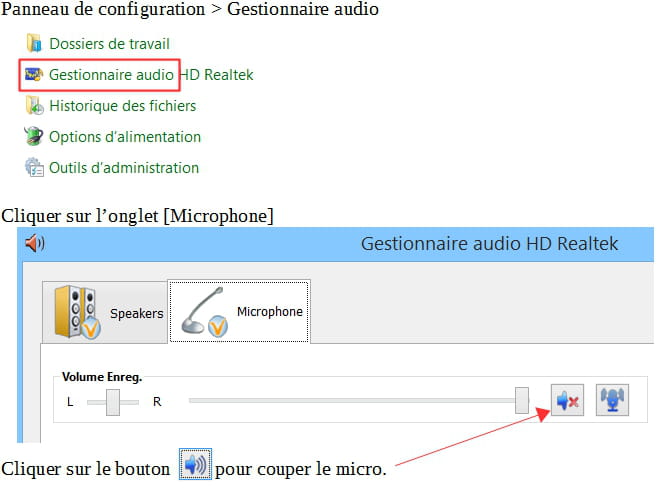Click the L/R balance slider handle
This screenshot has height=489, width=658.
pos(113,402)
